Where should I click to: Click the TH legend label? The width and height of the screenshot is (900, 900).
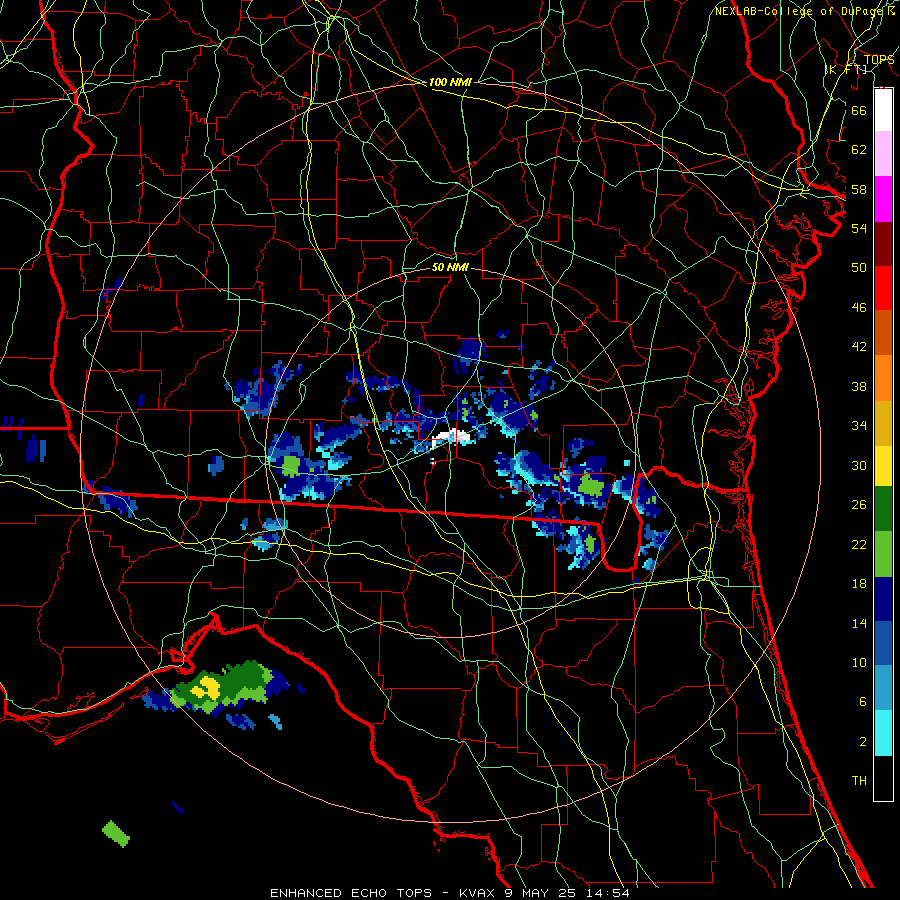859,781
